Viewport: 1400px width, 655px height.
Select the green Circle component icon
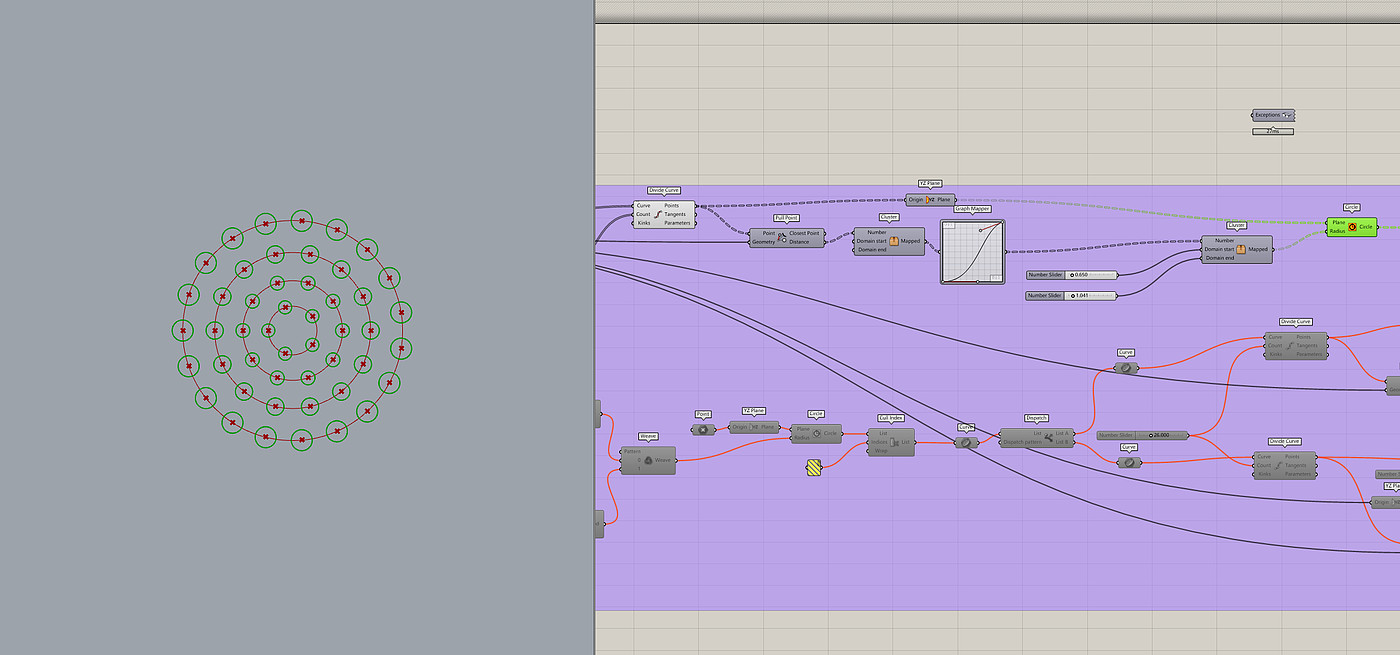(1352, 227)
